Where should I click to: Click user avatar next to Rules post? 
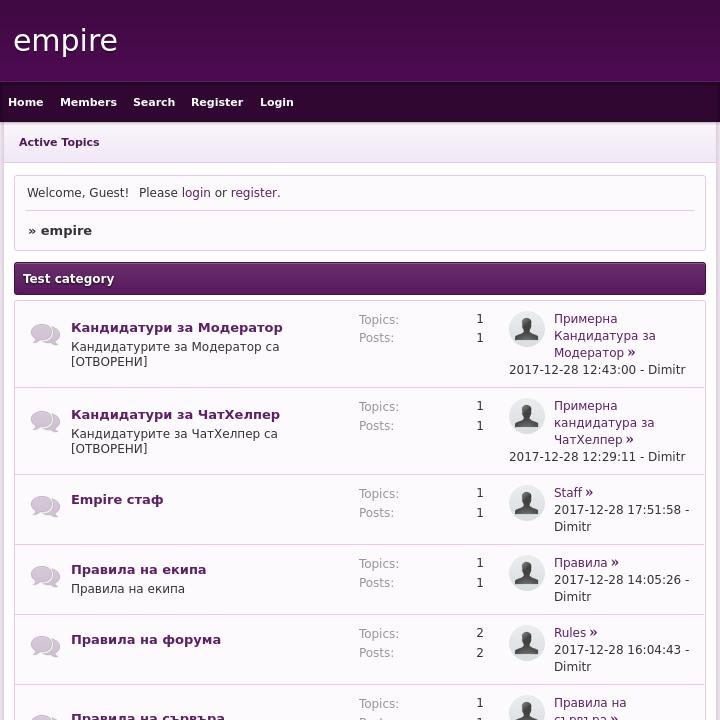coord(527,643)
